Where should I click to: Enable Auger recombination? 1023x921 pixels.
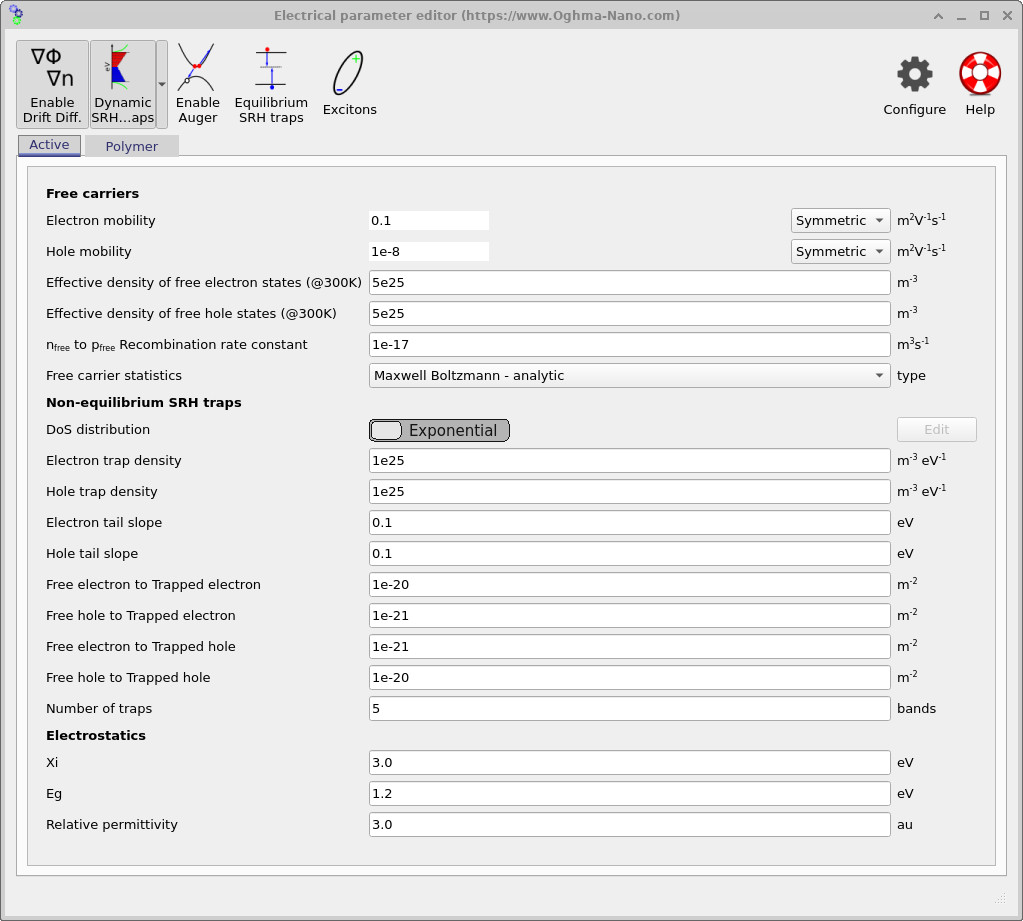pyautogui.click(x=197, y=83)
